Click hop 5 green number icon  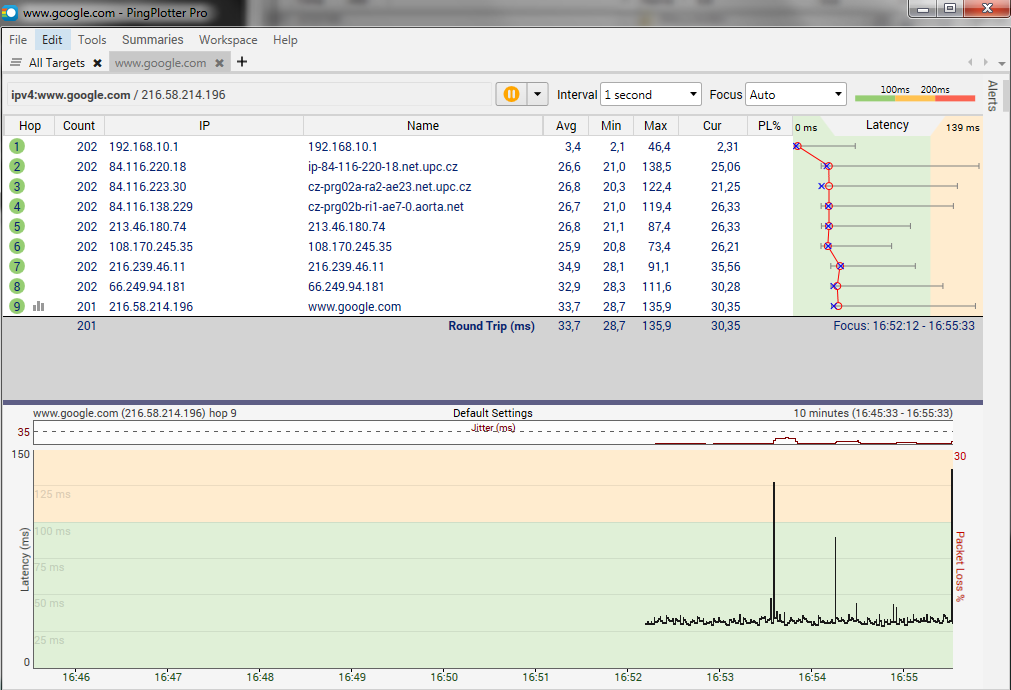point(17,226)
